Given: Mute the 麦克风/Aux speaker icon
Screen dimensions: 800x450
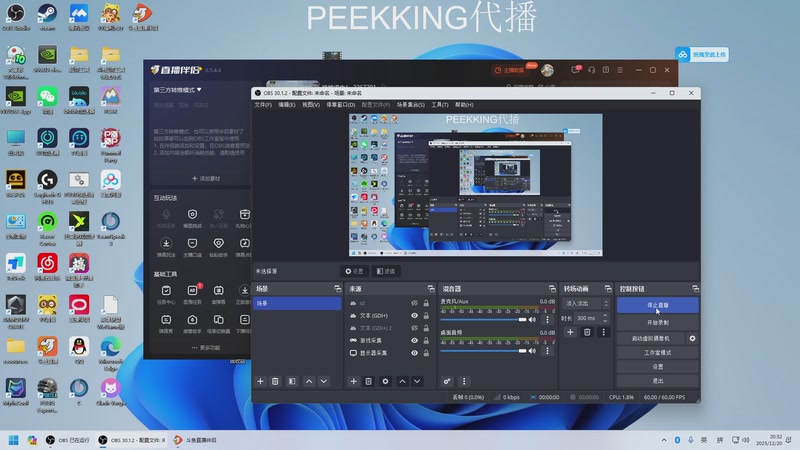Looking at the screenshot, I should 532,319.
